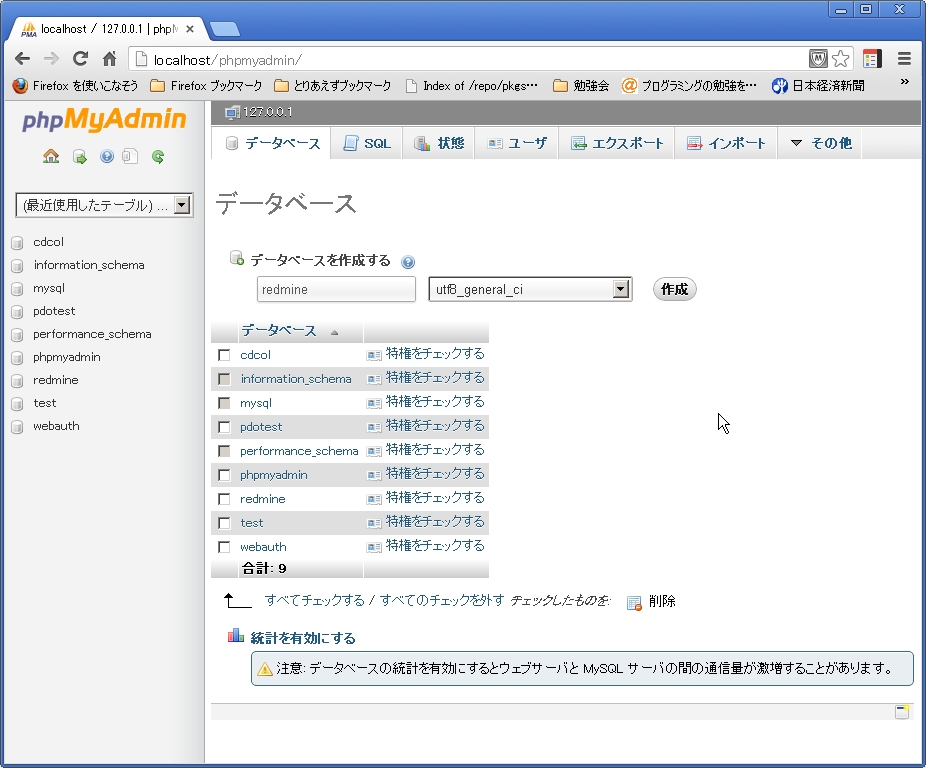Open the console note icon at bottom right

coord(902,711)
